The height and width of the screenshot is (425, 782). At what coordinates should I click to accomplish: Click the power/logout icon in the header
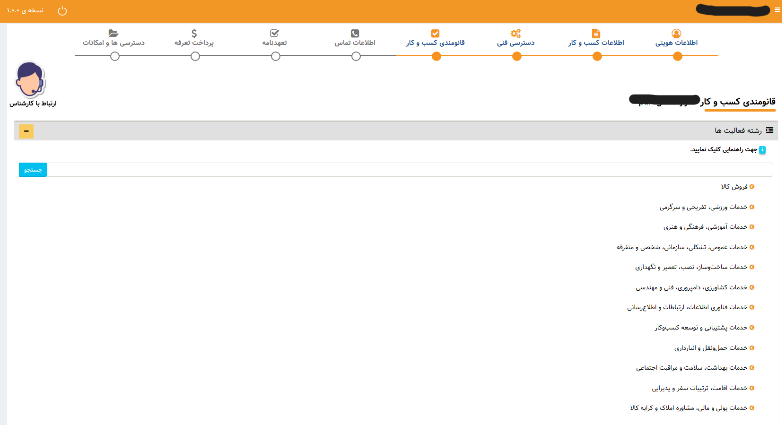63,11
